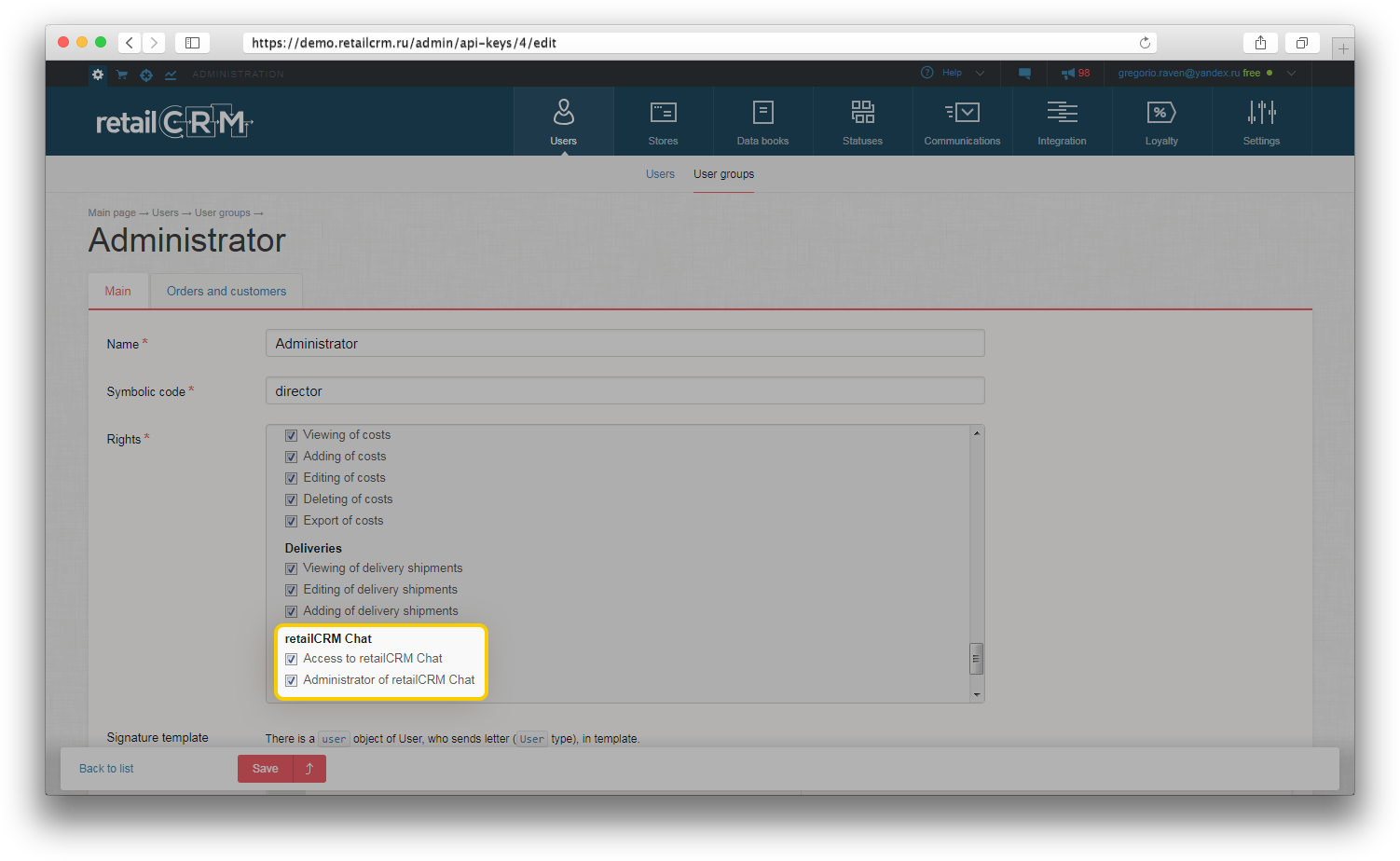Open the Save button arrow options
Image resolution: width=1400 pixels, height=861 pixels.
click(309, 769)
